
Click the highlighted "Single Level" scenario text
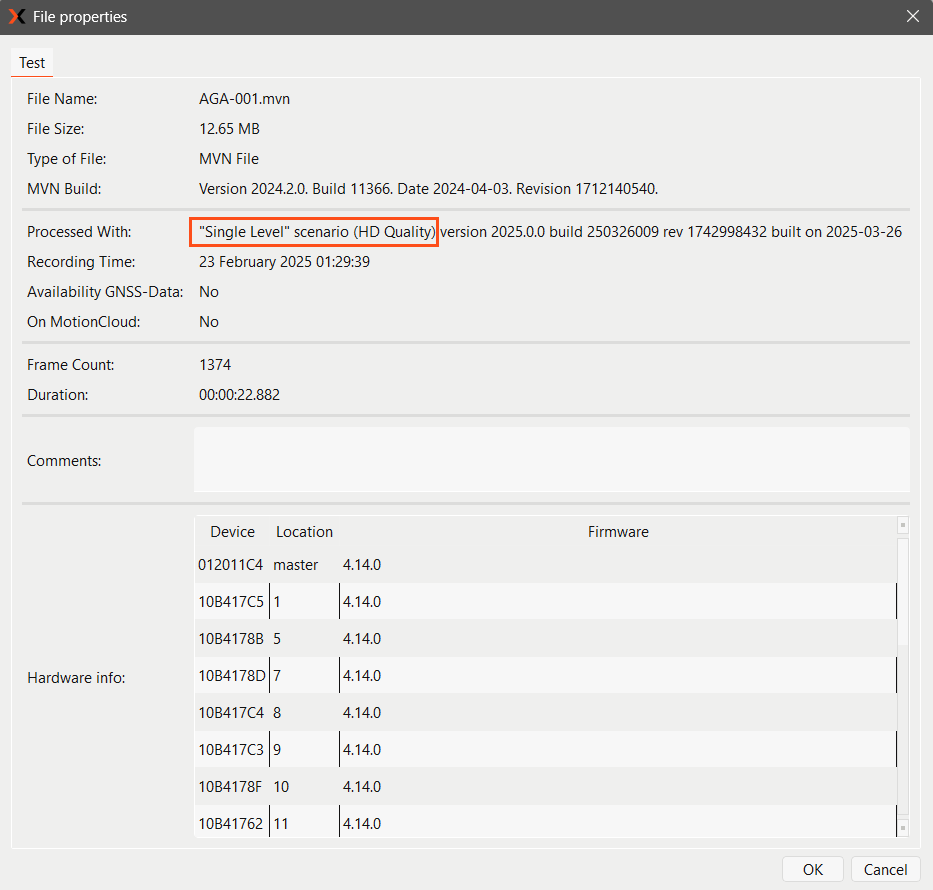[315, 232]
